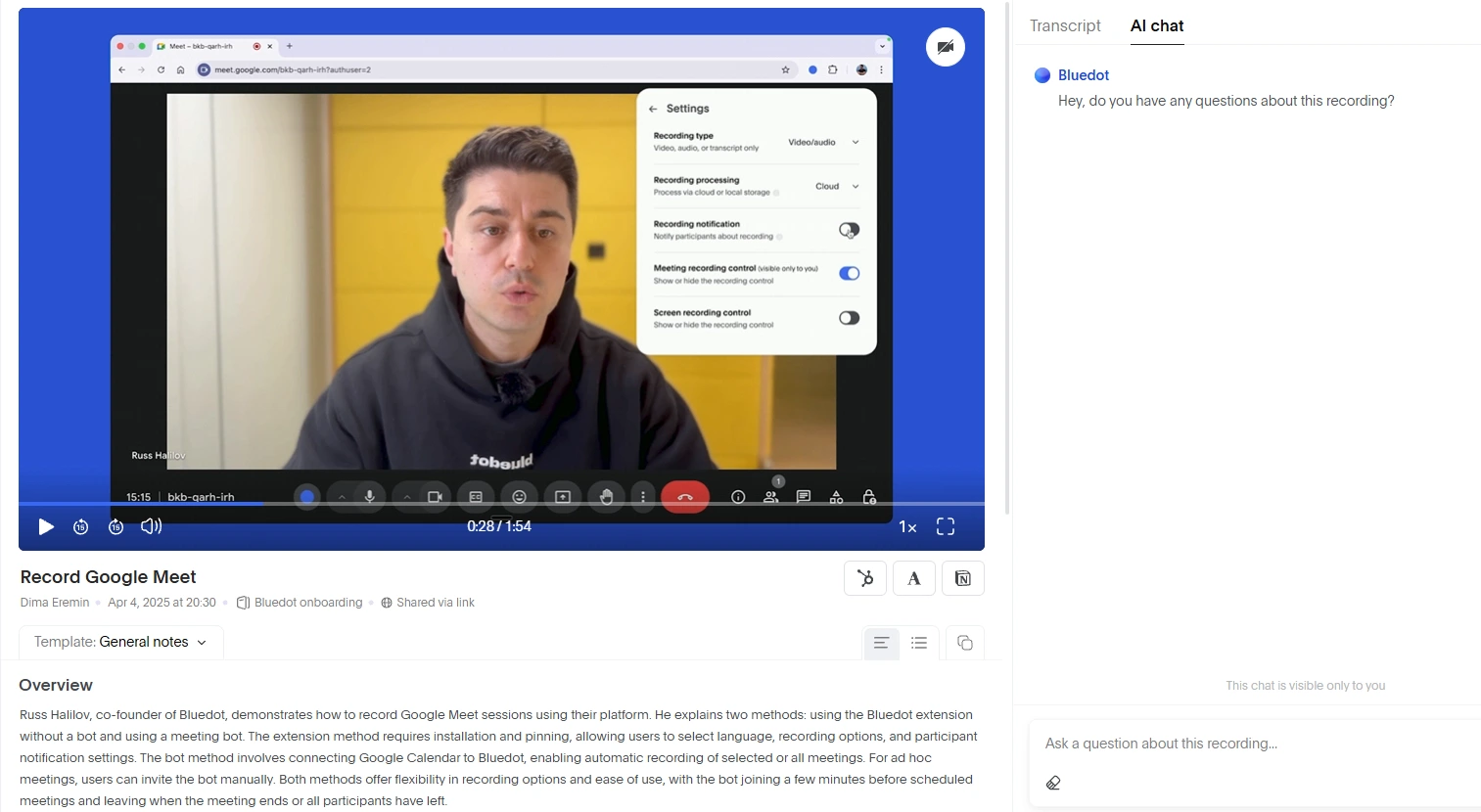Click the date Apr 4, 2025 at 20:30
Image resolution: width=1481 pixels, height=812 pixels.
(x=162, y=603)
